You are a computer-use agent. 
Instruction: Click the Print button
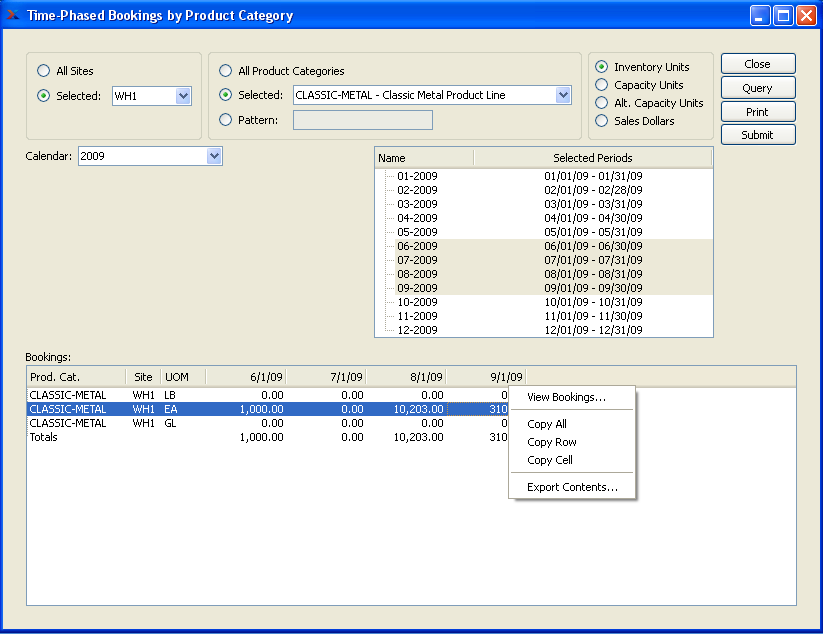(757, 112)
